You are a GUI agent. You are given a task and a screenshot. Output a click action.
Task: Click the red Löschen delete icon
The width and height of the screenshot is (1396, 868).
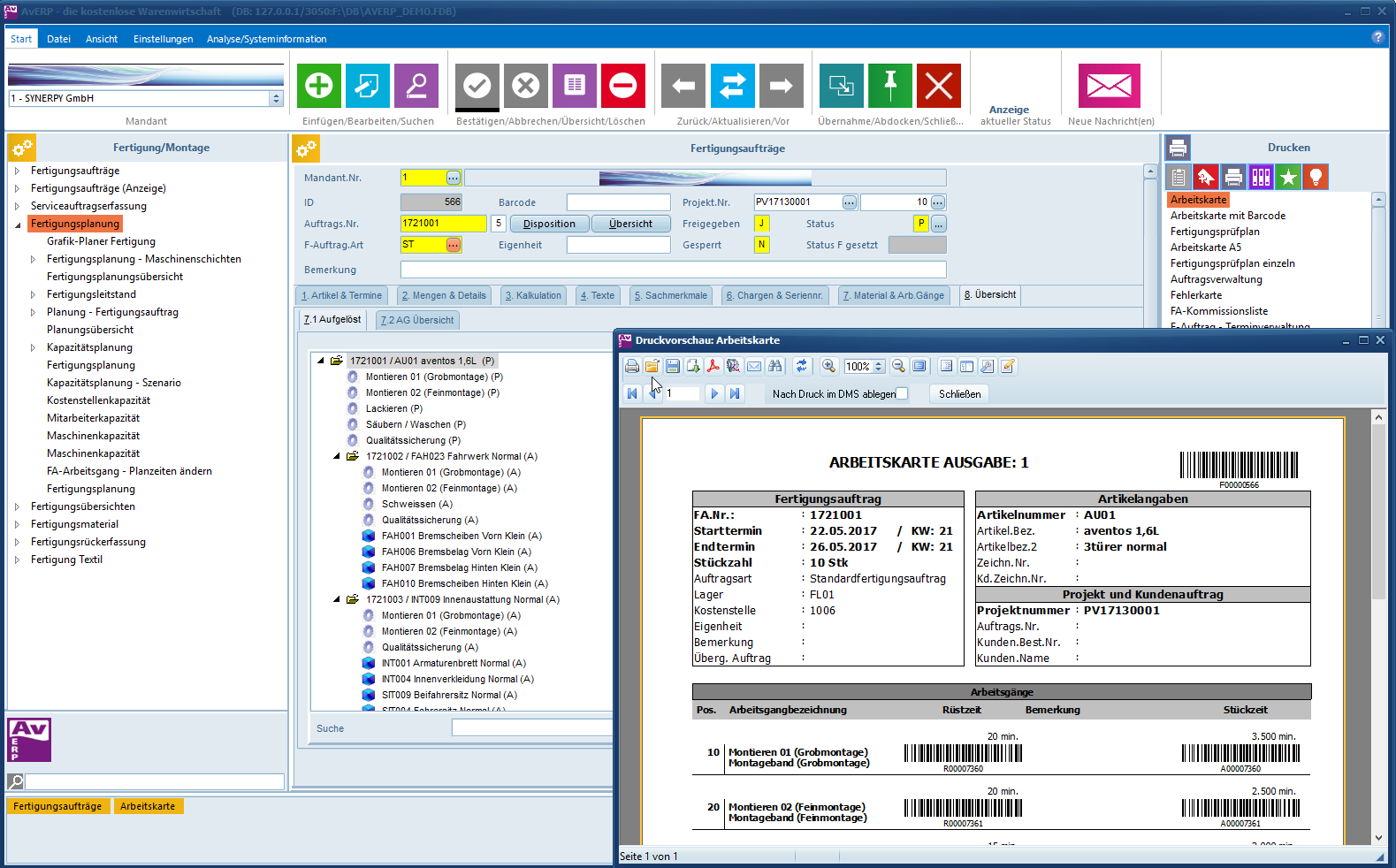[x=622, y=86]
